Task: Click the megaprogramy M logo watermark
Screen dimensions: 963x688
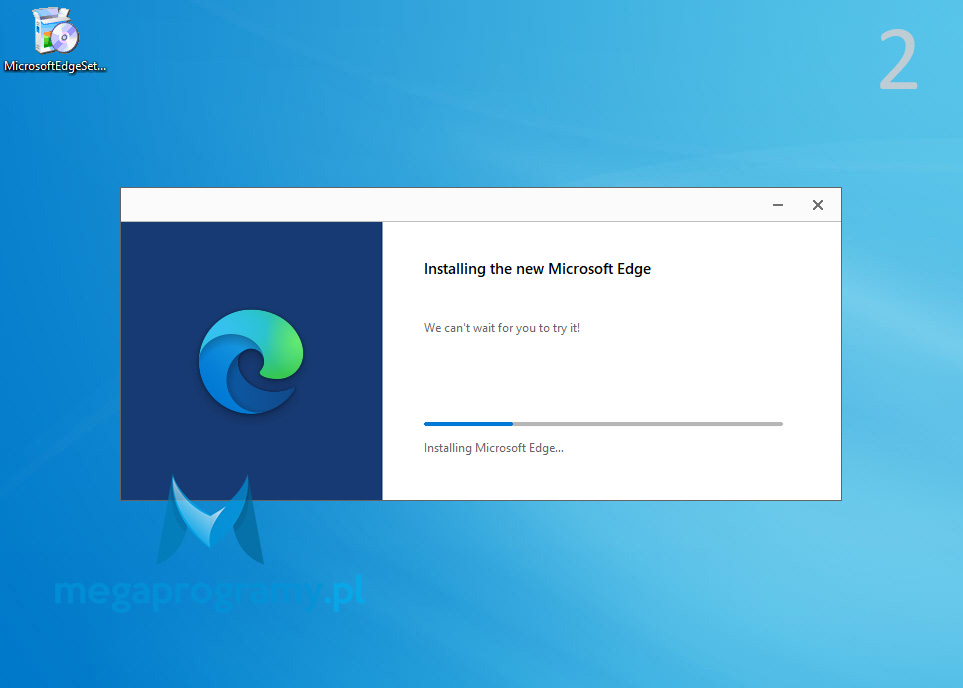Action: (x=210, y=522)
